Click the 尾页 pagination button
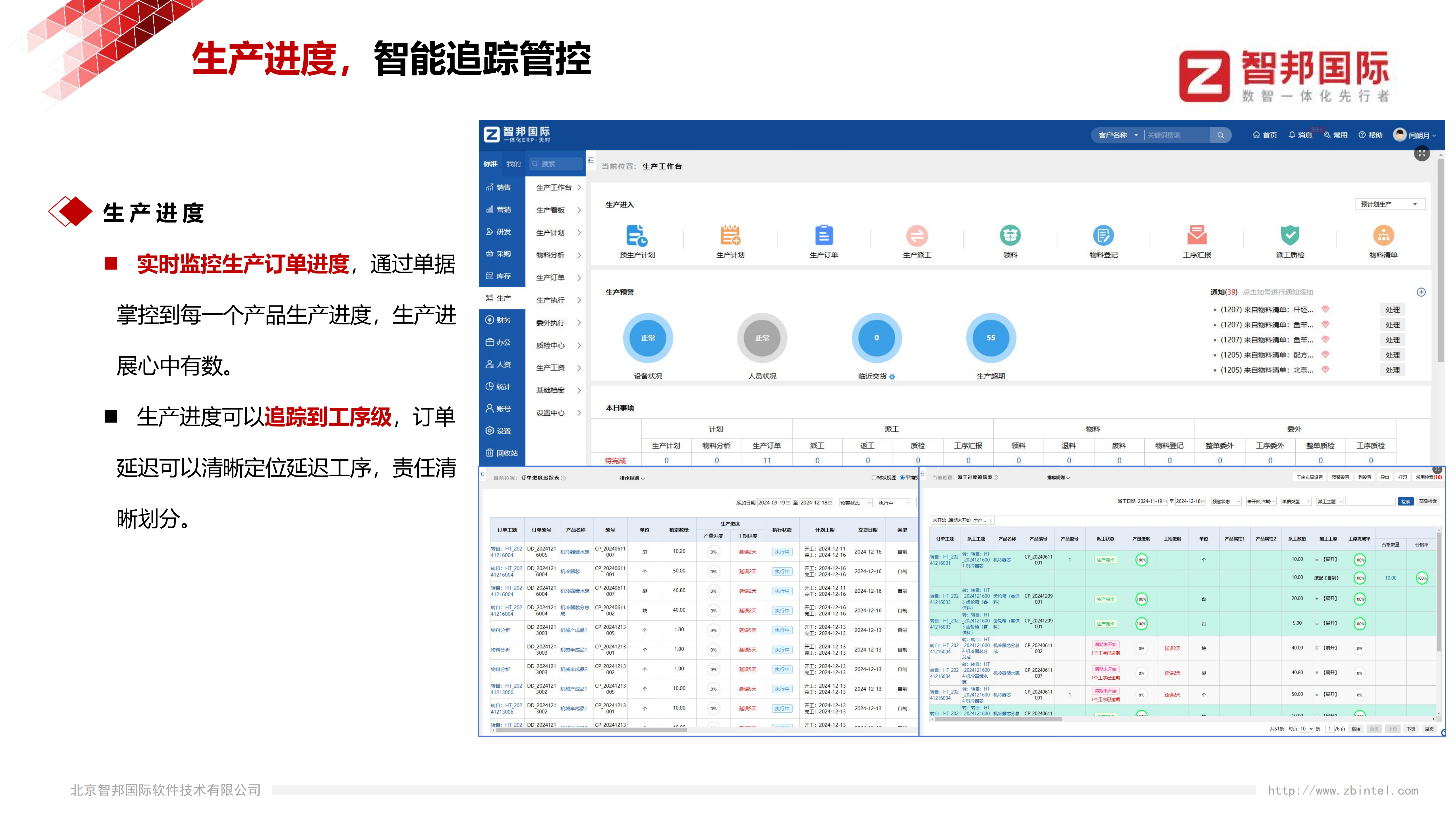Image resolution: width=1456 pixels, height=819 pixels. click(x=1430, y=729)
